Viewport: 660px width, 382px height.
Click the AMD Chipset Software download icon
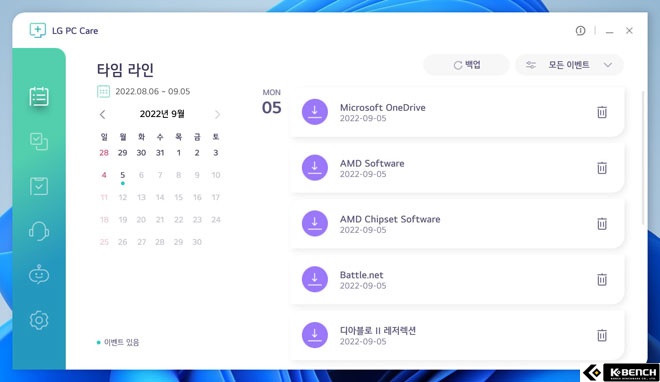click(x=315, y=223)
